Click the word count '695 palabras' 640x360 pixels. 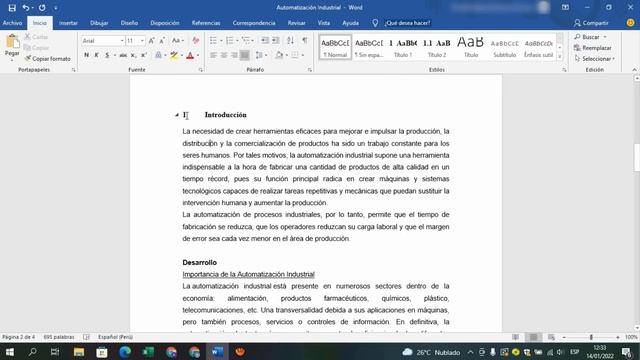(x=59, y=337)
